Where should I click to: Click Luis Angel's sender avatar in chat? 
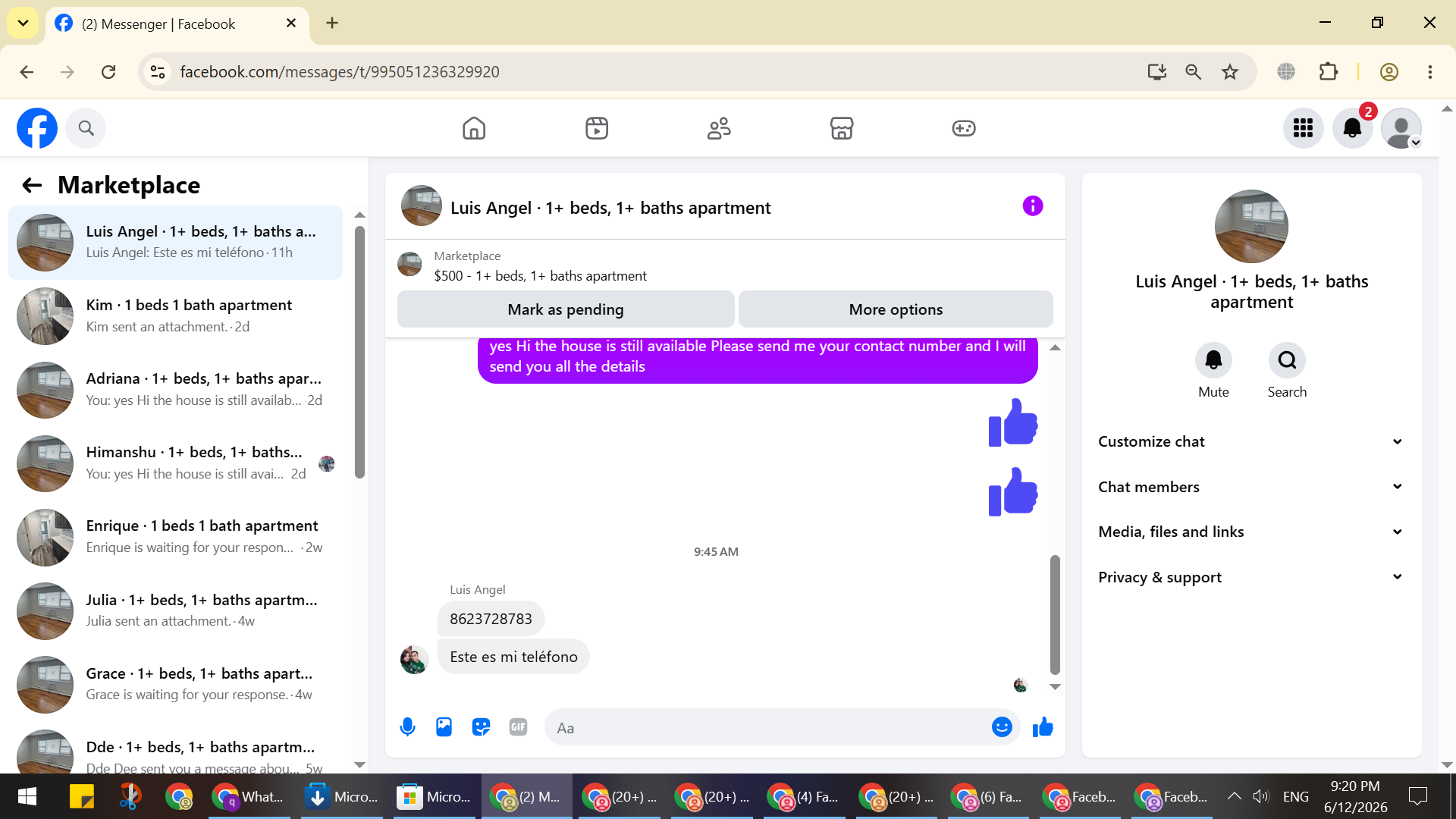(414, 660)
